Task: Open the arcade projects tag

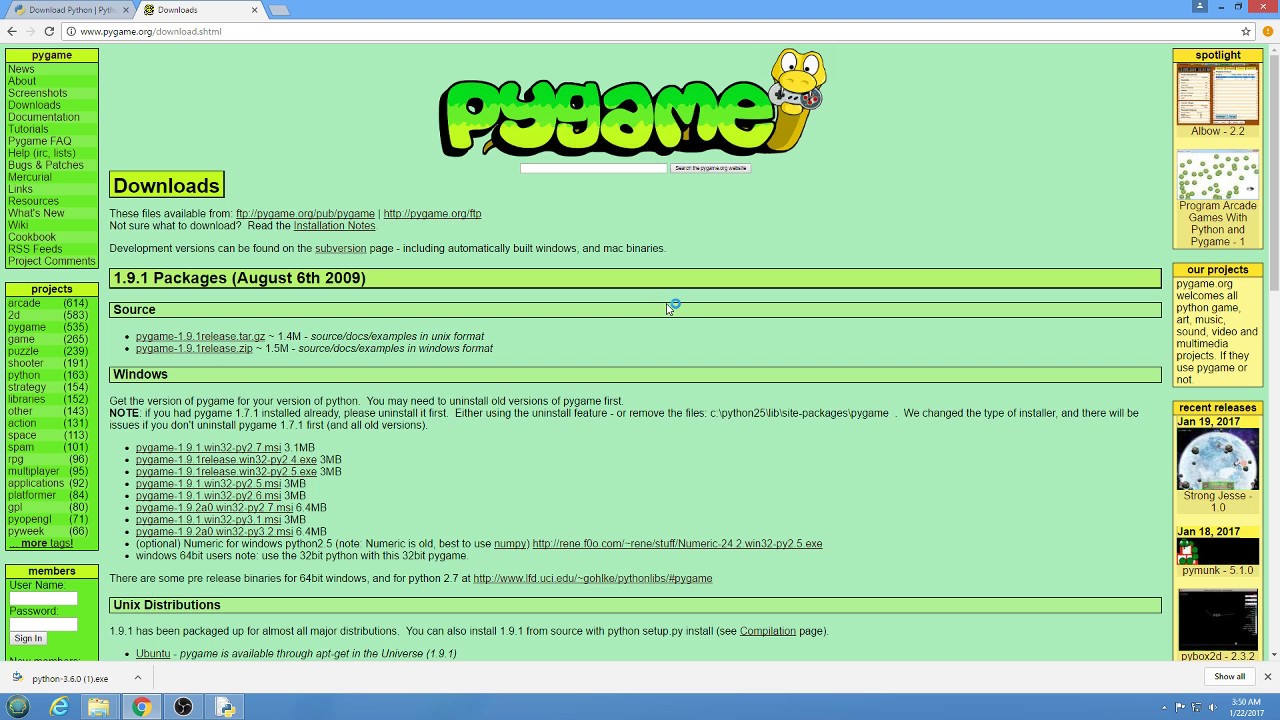Action: (x=24, y=303)
